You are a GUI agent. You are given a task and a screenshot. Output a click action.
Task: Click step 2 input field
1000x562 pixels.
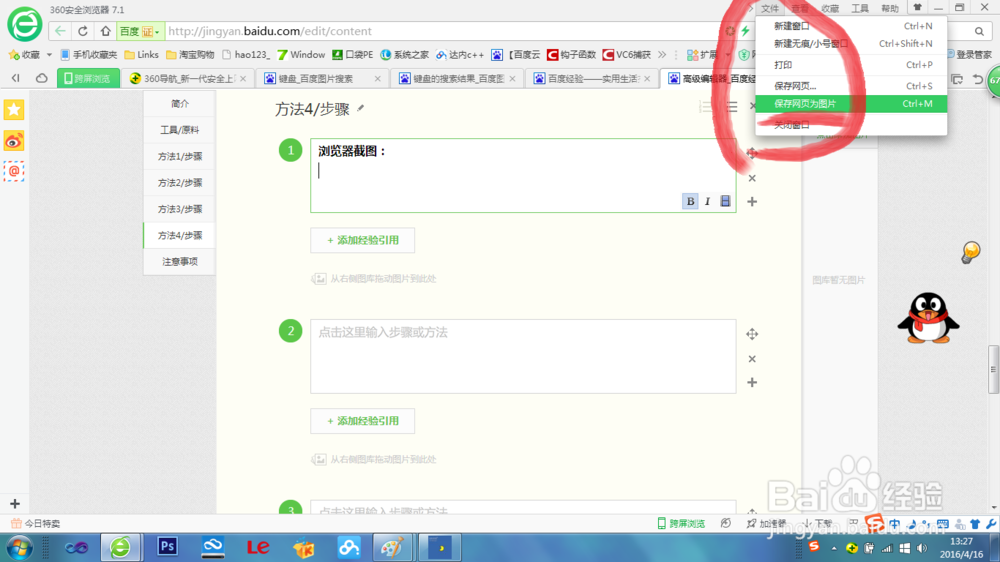tap(523, 356)
